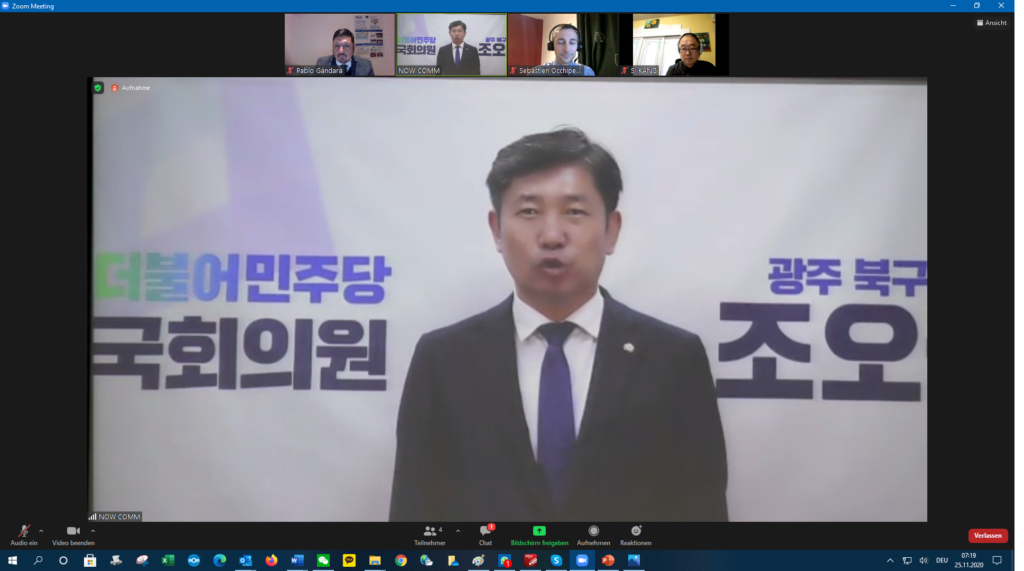The width and height of the screenshot is (1024, 571).
Task: Open the Ansicht view menu
Action: (992, 23)
